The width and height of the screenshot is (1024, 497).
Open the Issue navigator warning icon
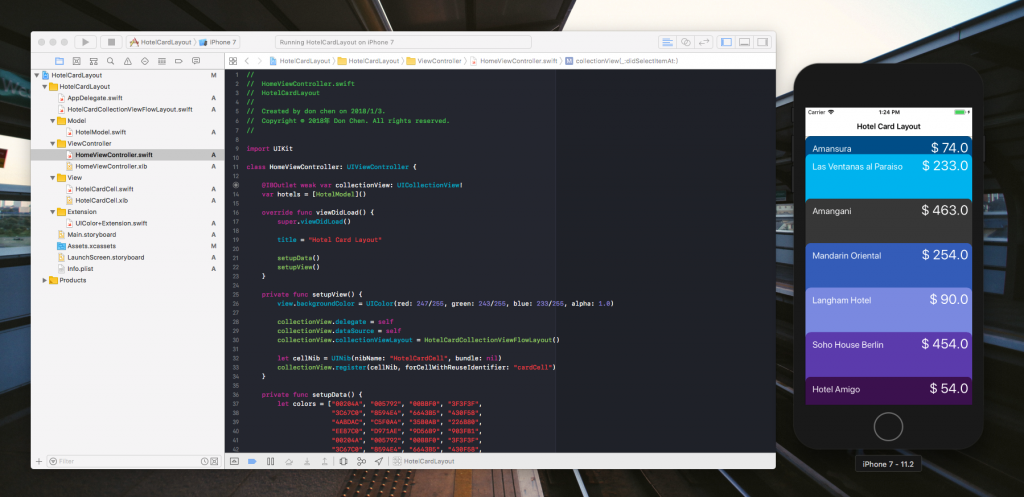[x=127, y=61]
